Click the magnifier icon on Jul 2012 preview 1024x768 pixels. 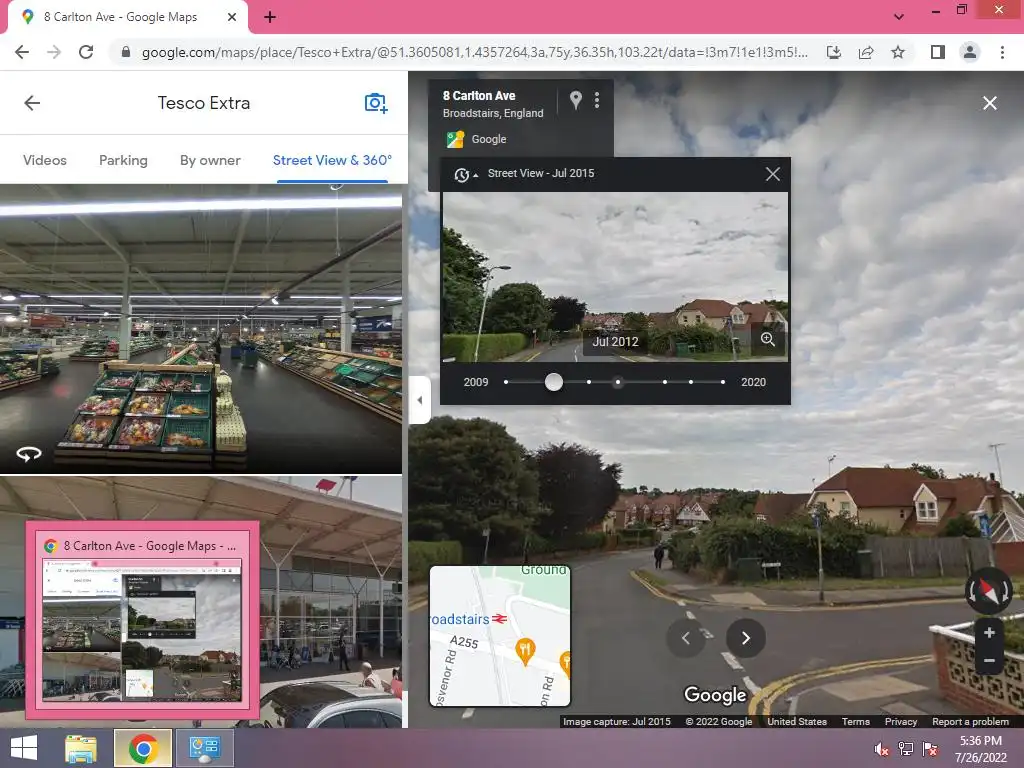pyautogui.click(x=767, y=340)
